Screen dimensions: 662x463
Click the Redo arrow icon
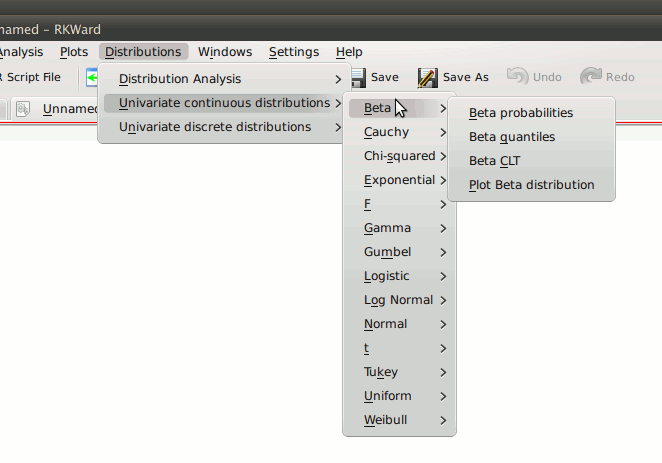pos(590,77)
